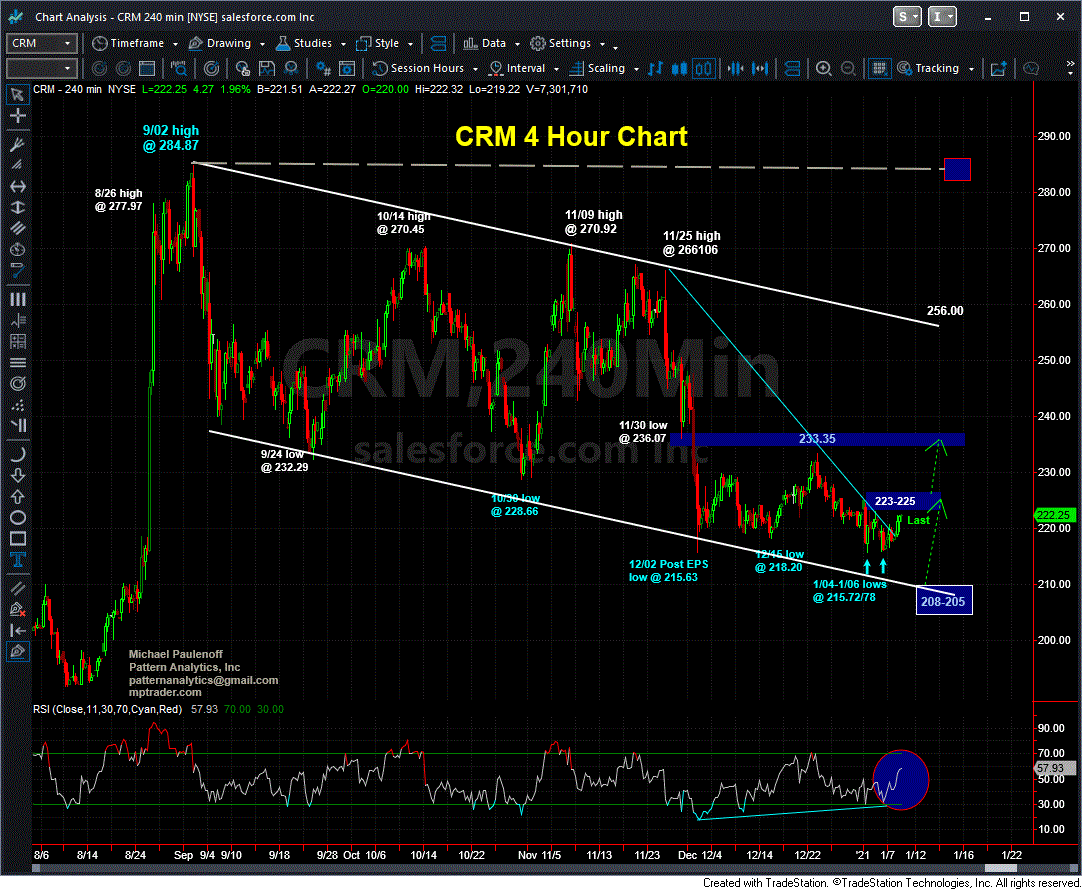Pick the horizontal double-arrow drawing tool
This screenshot has height=889, width=1082.
click(x=19, y=186)
